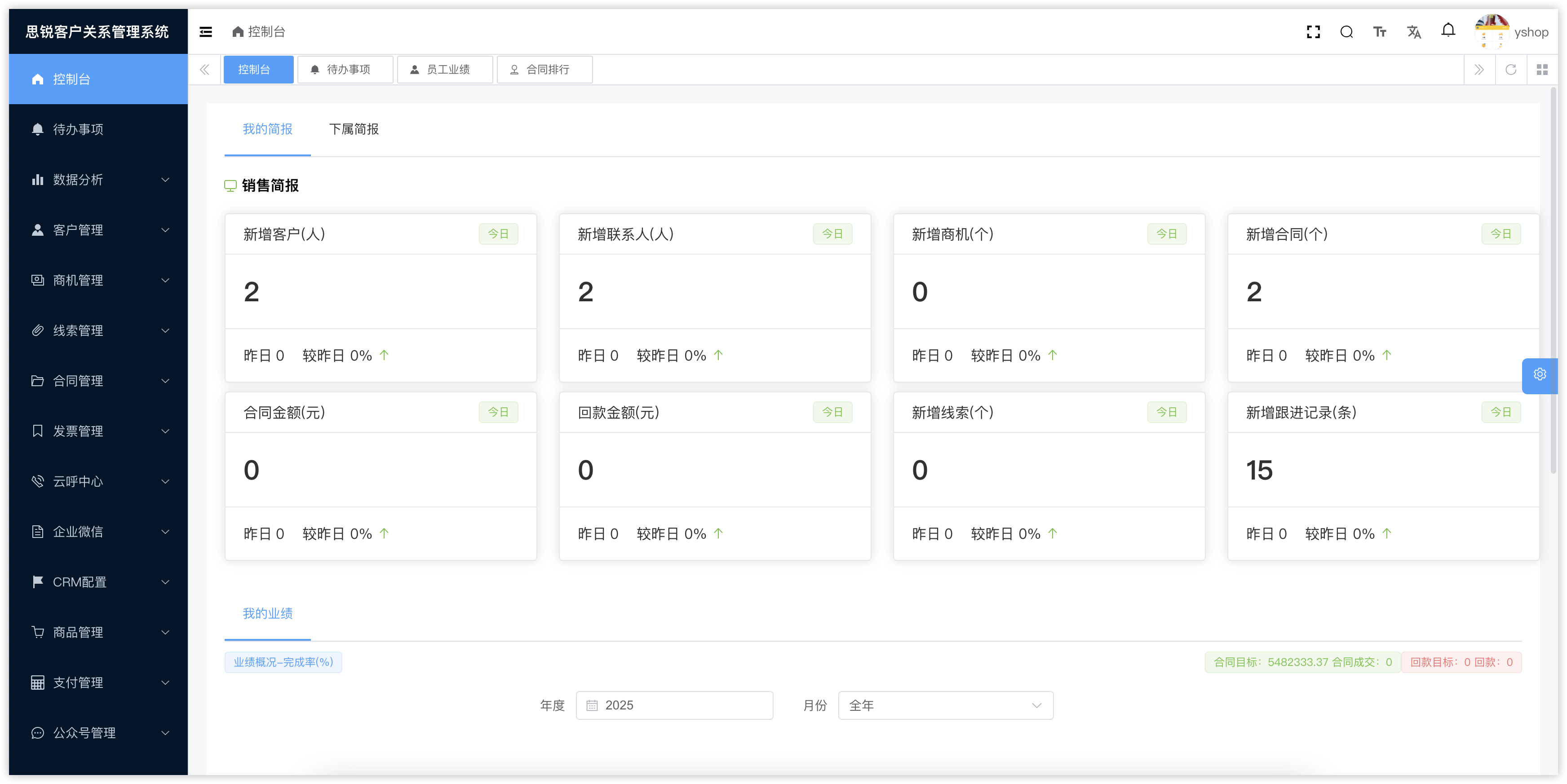Image resolution: width=1567 pixels, height=784 pixels.
Task: Click 今日 badge on 新增跟进记录(条) card
Action: coord(1501,412)
